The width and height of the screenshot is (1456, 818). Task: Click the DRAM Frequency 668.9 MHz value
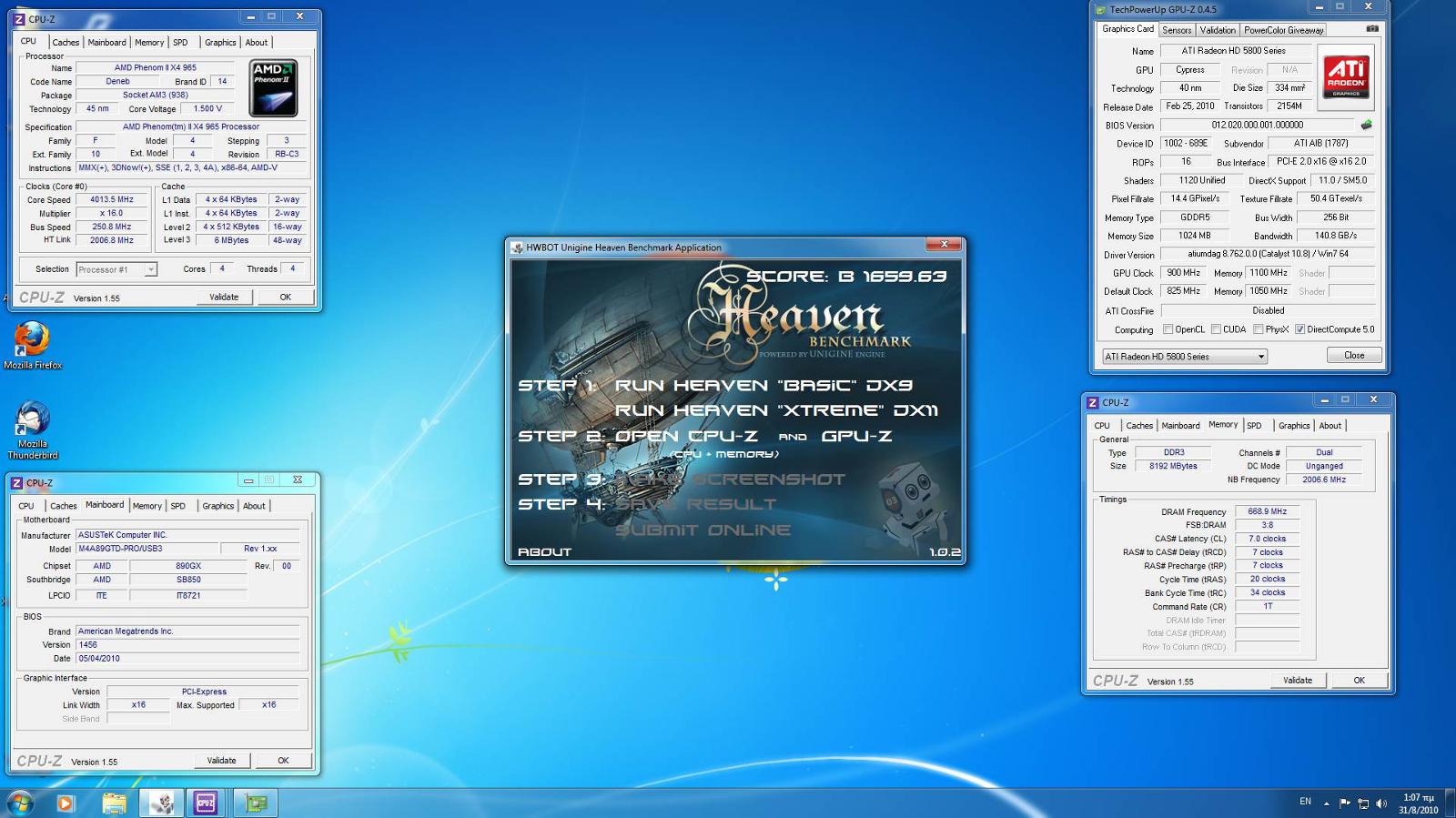pos(1267,511)
